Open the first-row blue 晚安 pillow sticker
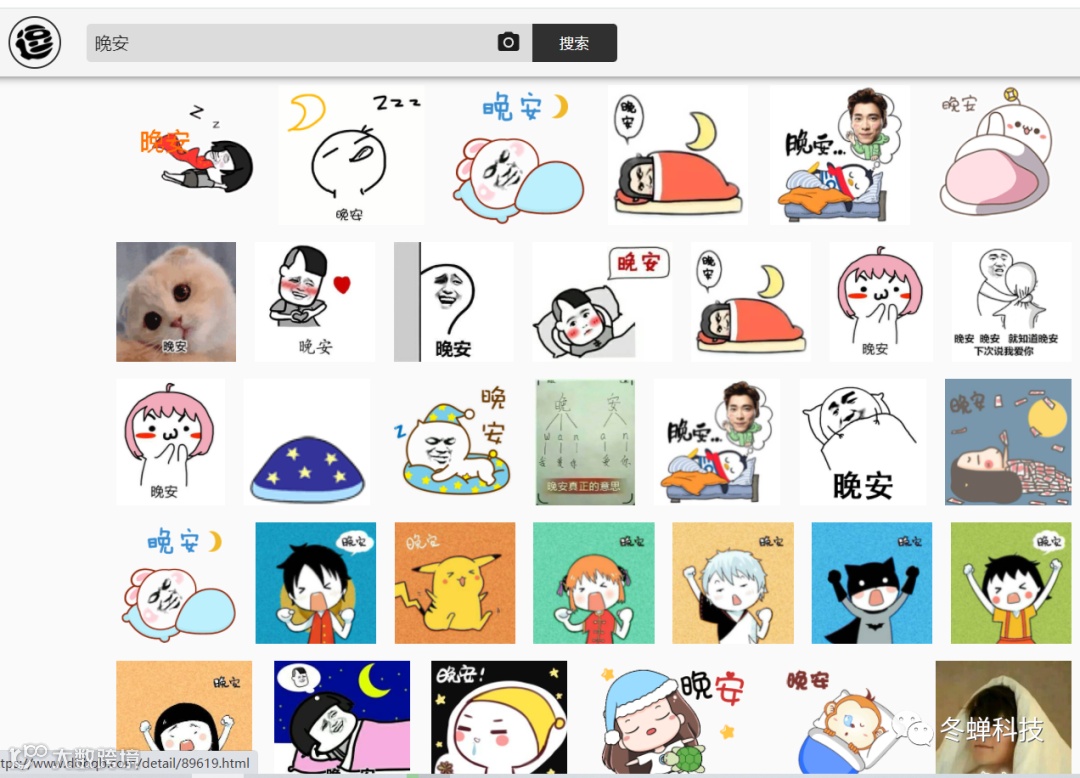Viewport: 1080px width, 778px height. tap(519, 155)
